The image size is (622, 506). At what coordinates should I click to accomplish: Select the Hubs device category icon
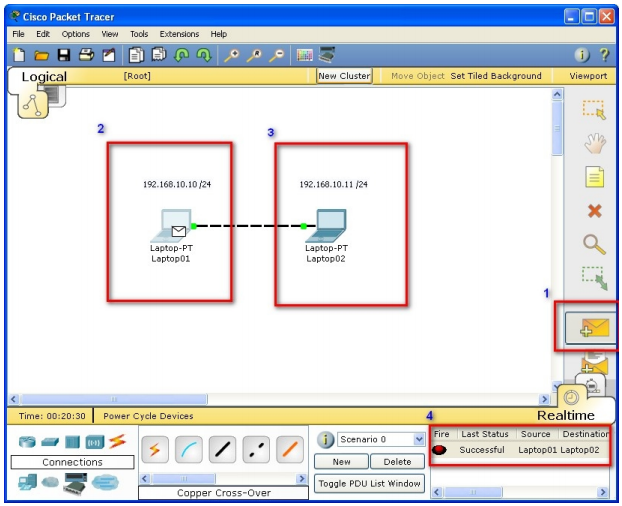[72, 441]
